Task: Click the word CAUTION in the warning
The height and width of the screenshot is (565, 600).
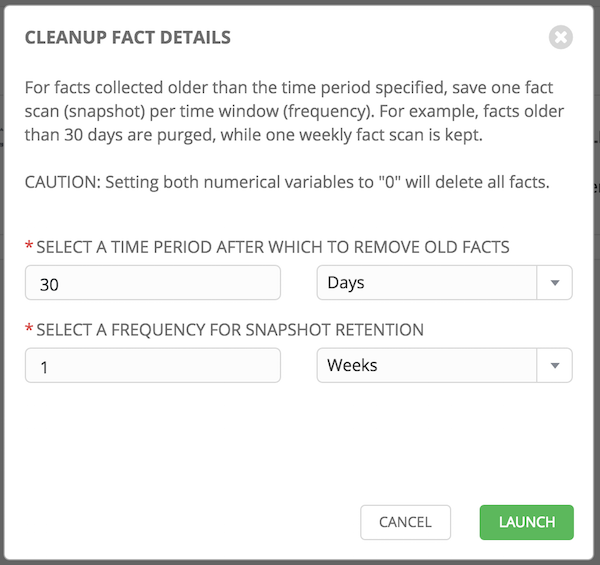Action: (x=62, y=182)
